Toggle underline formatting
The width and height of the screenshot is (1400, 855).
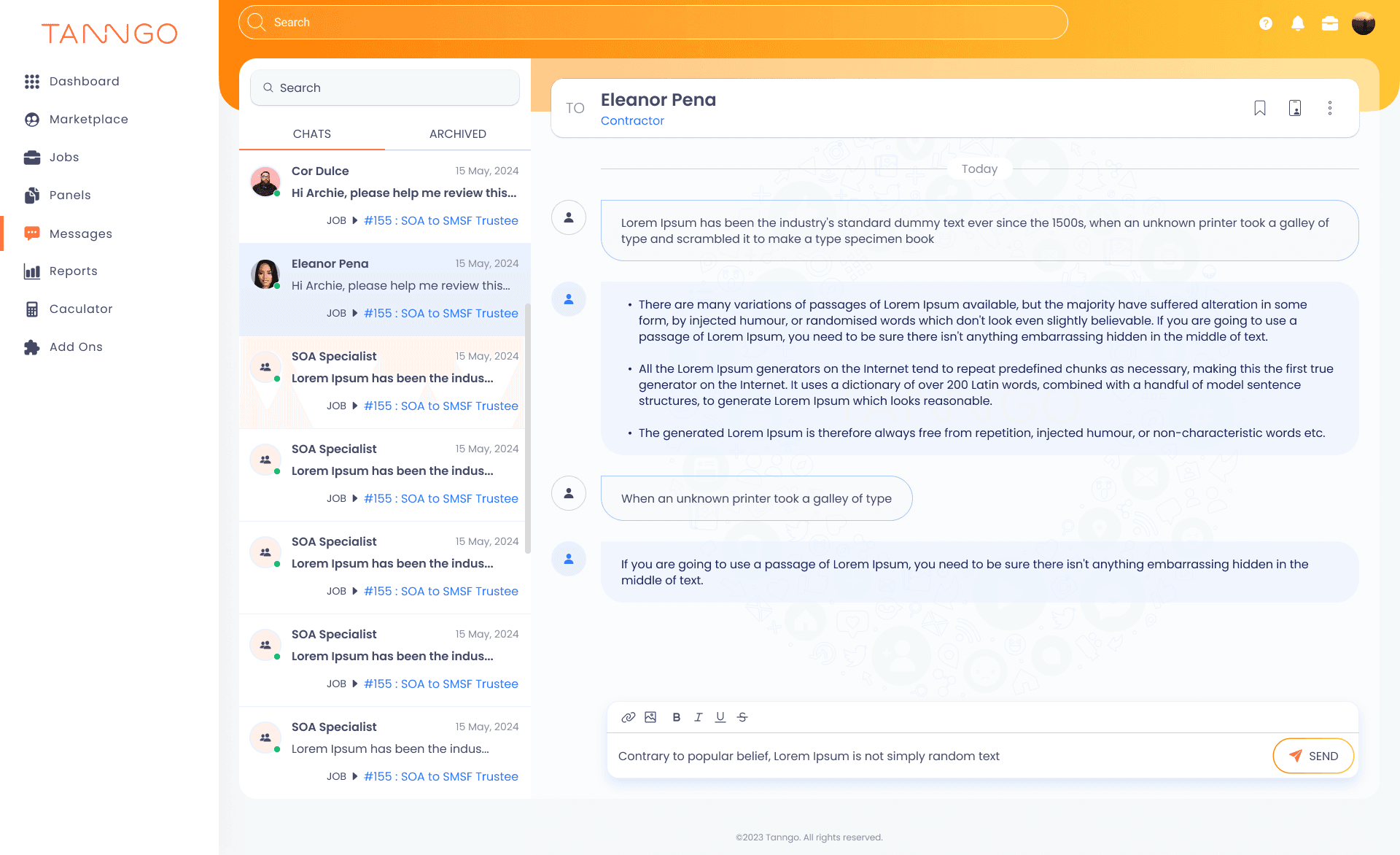click(x=720, y=717)
